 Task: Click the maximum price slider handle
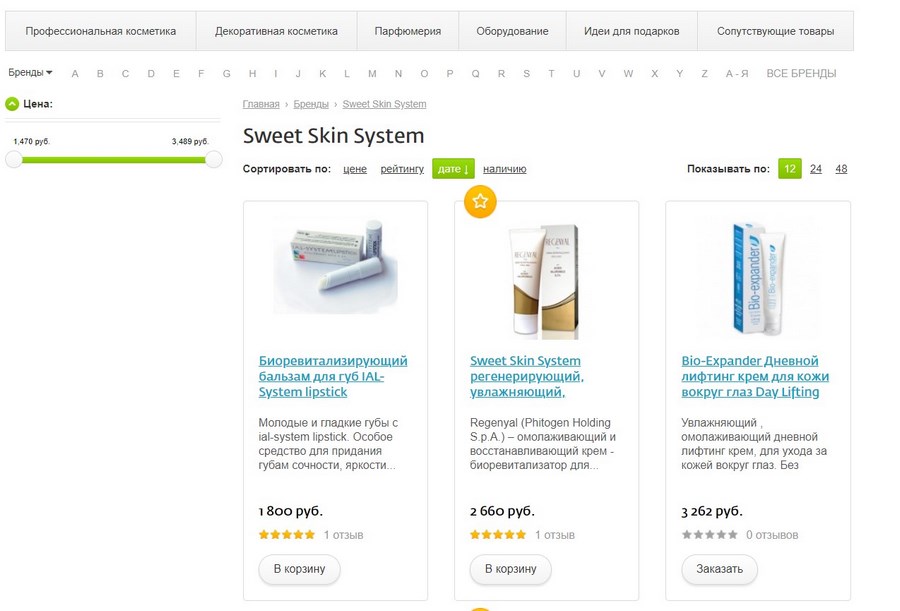[214, 160]
